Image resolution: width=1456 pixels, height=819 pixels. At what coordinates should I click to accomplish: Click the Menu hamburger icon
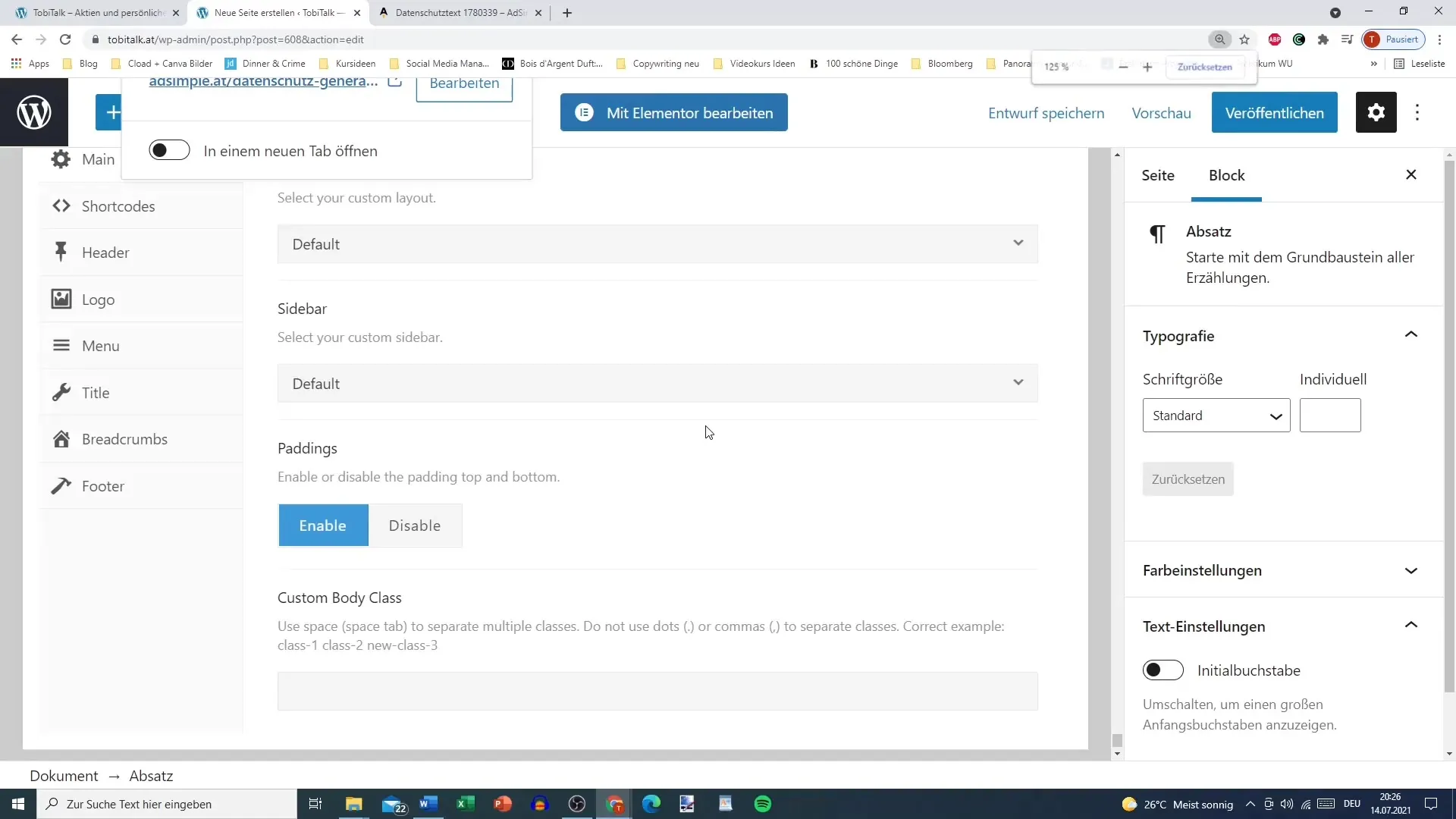61,345
